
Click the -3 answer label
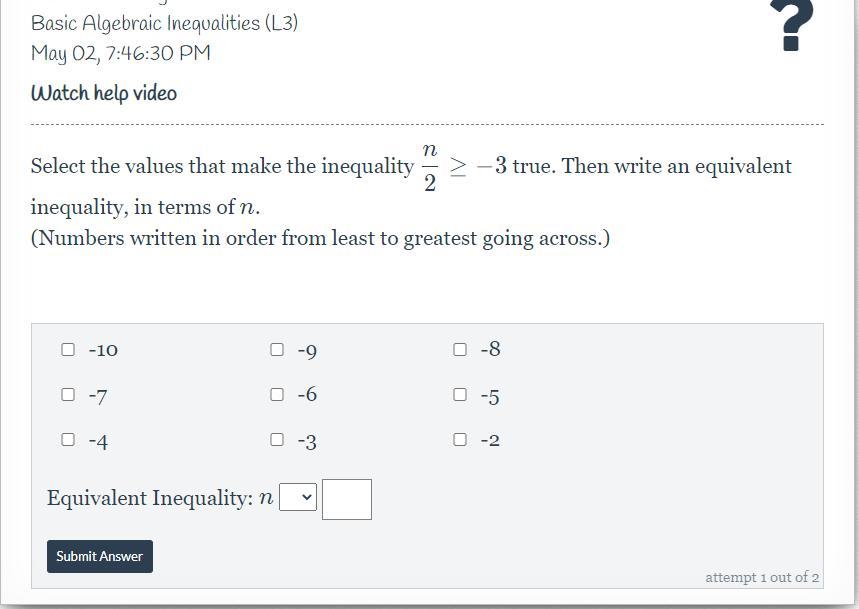[307, 441]
